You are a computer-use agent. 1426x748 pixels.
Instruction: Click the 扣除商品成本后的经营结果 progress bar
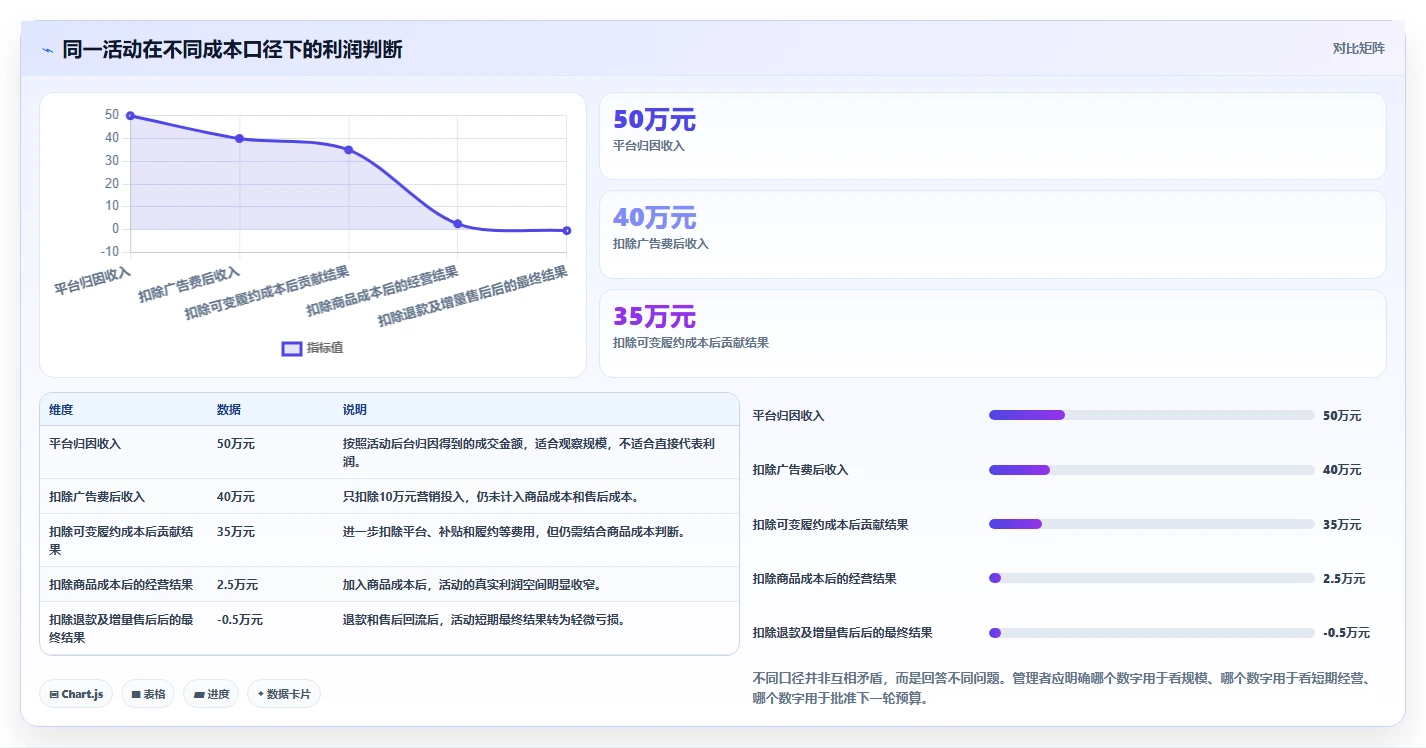(x=1151, y=578)
